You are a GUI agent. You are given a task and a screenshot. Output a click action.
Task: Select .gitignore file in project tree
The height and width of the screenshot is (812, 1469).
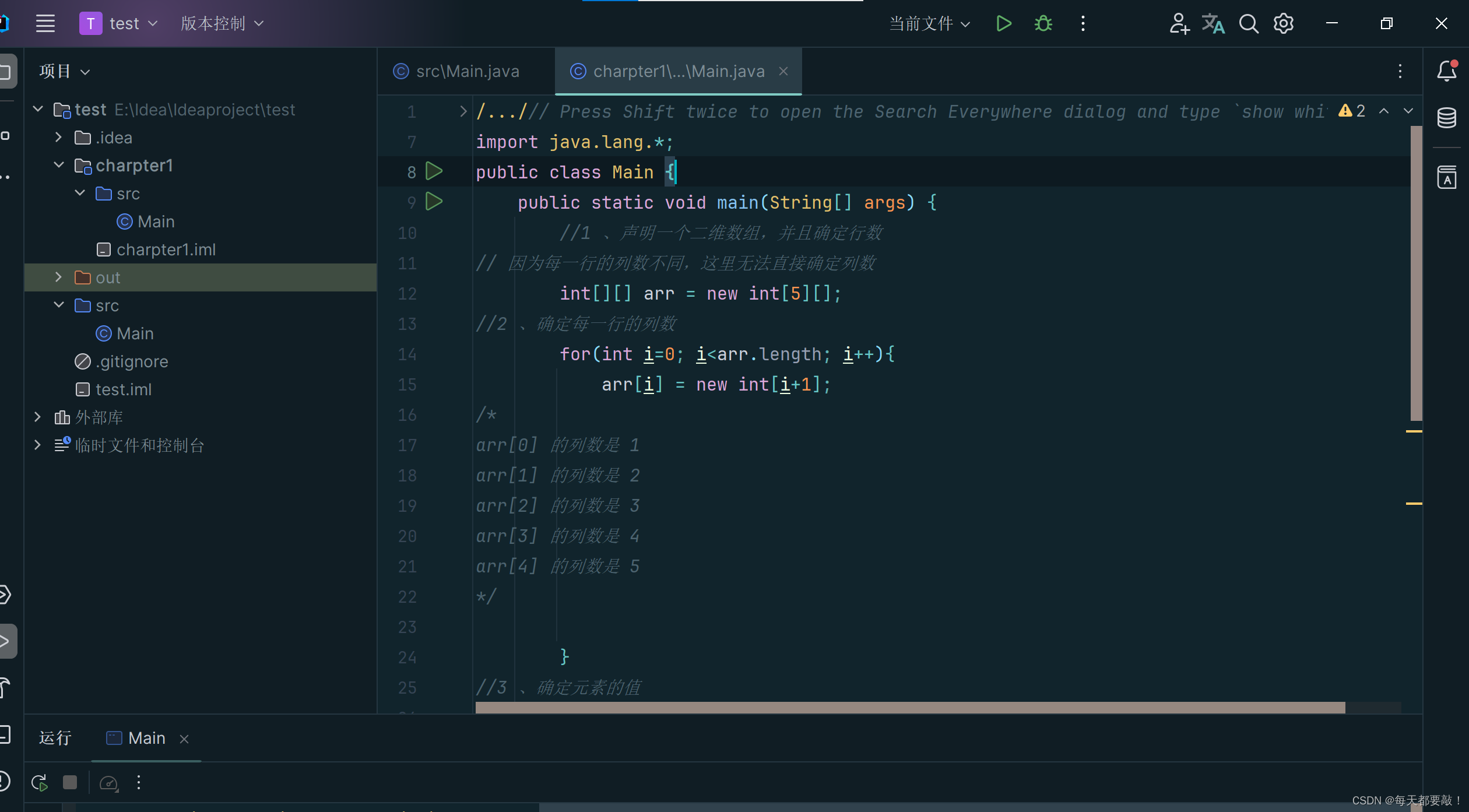click(x=132, y=361)
